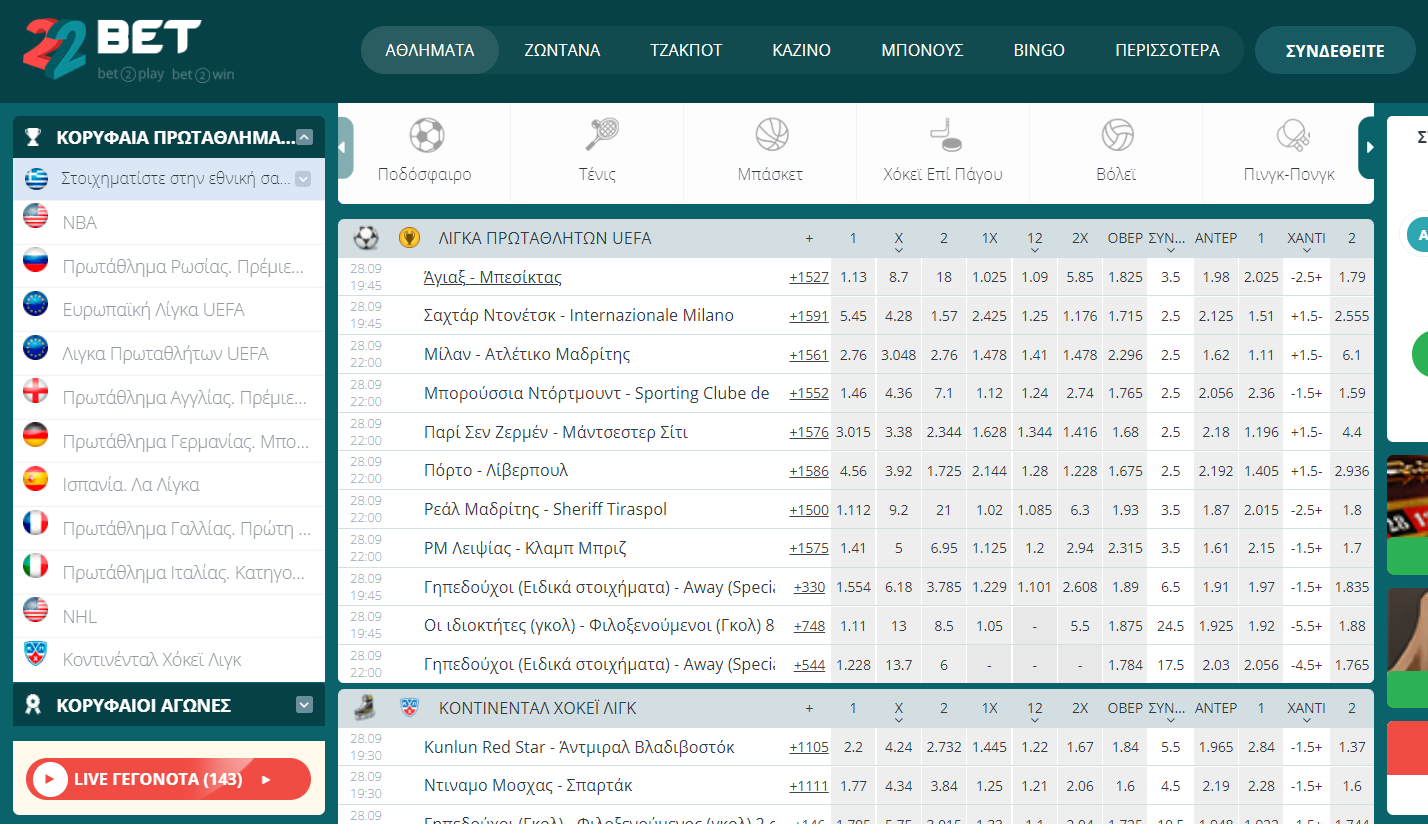
Task: Click French flag for Πρωτάθλημα Γαλλίας
Action: pos(36,523)
